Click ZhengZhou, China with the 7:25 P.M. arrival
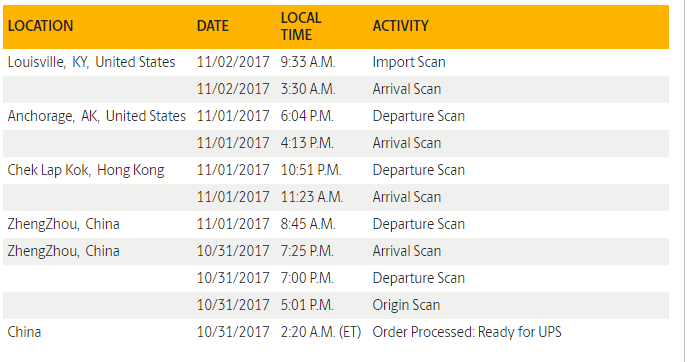 [x=64, y=251]
